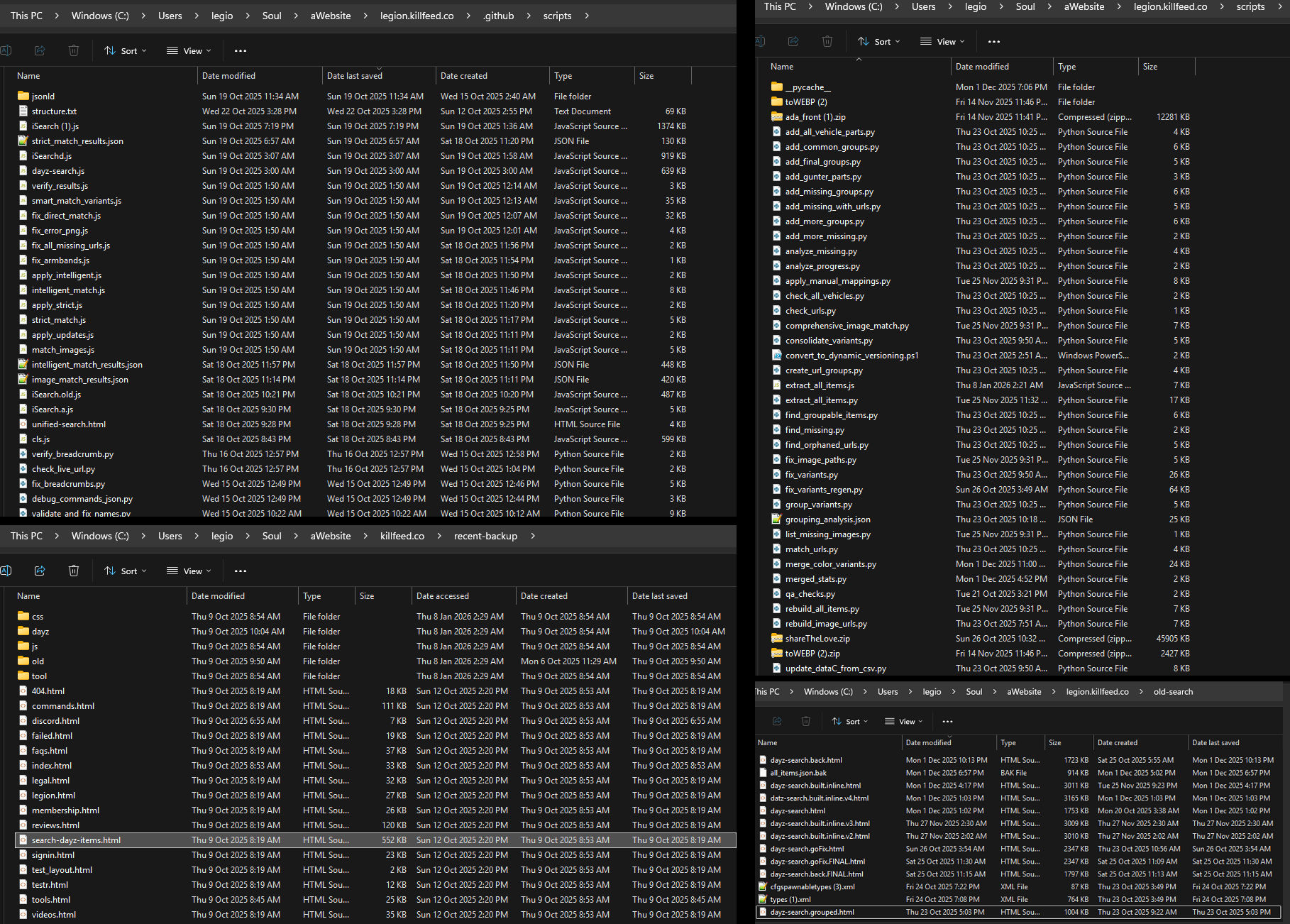Click Delete trash icon in old-search window
Image resolution: width=1290 pixels, height=924 pixels.
click(806, 721)
